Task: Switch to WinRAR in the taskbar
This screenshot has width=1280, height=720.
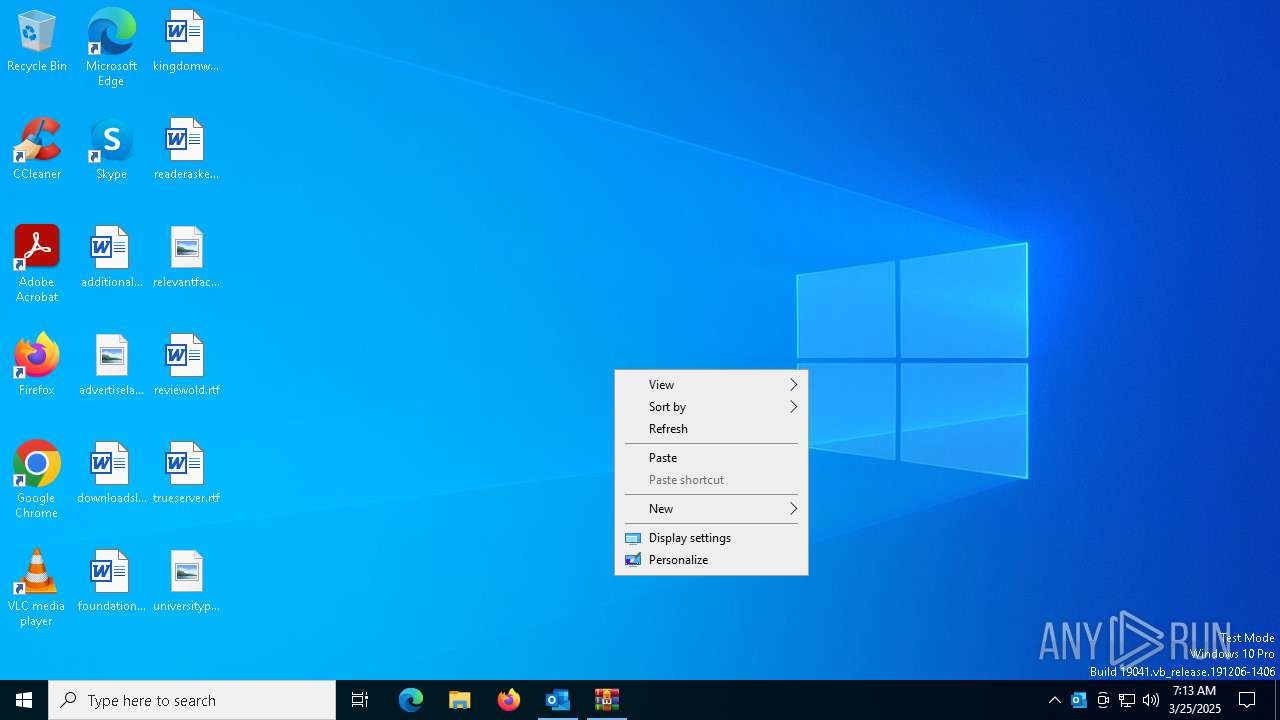Action: 607,700
